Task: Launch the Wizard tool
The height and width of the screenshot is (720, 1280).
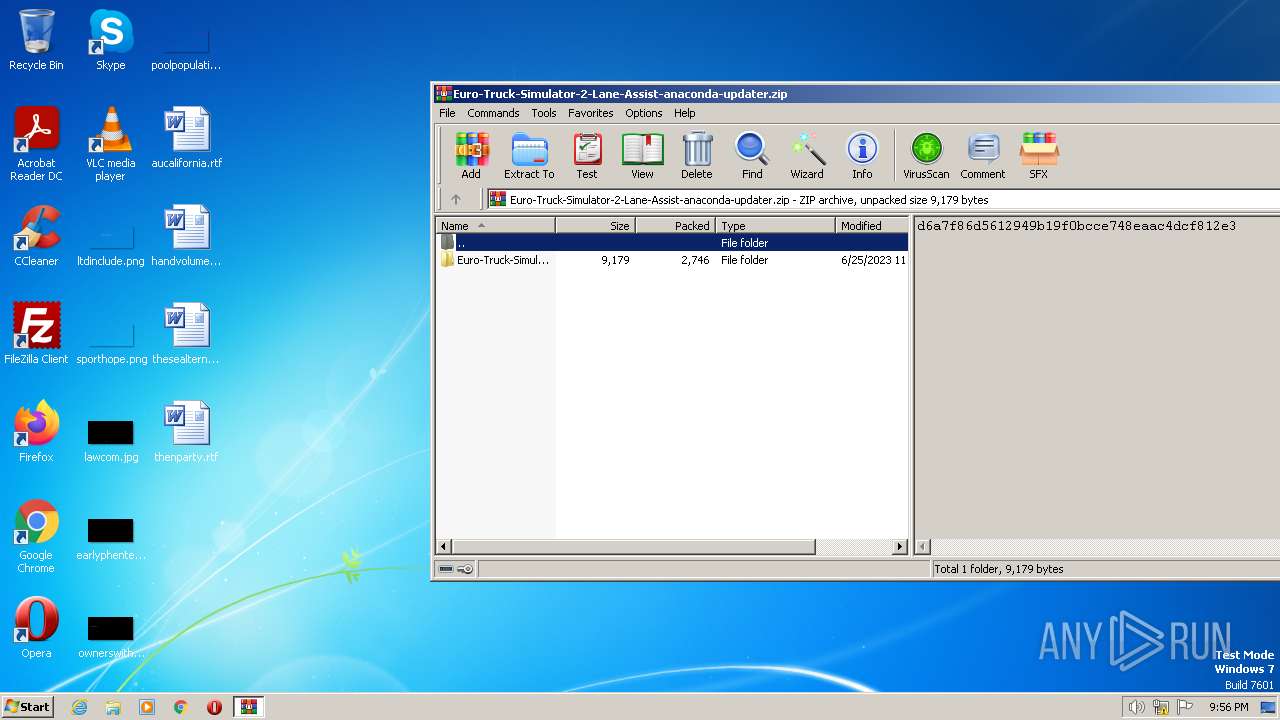Action: tap(807, 156)
